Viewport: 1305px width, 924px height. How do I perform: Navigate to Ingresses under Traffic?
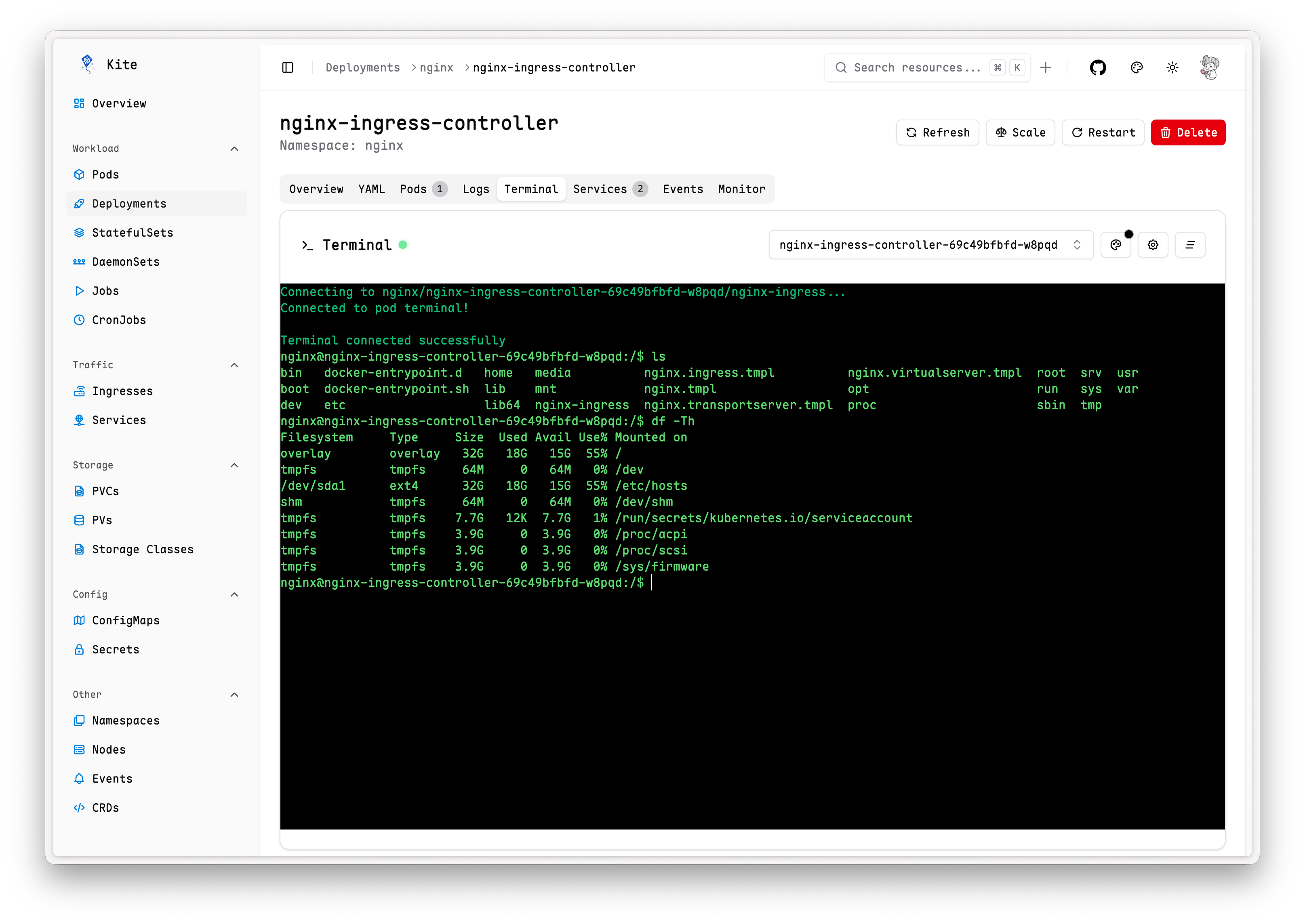122,391
